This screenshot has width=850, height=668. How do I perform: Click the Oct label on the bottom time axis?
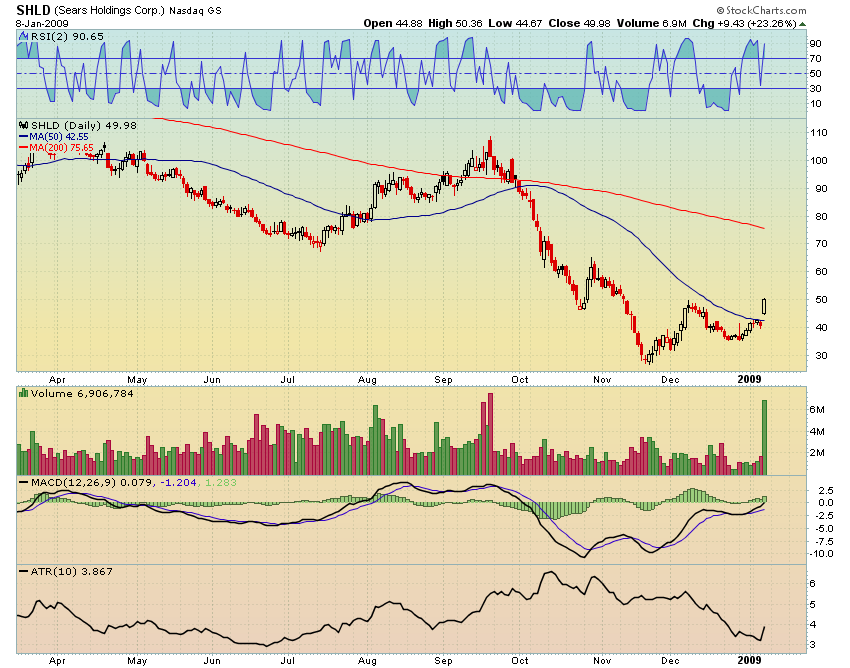click(x=520, y=660)
